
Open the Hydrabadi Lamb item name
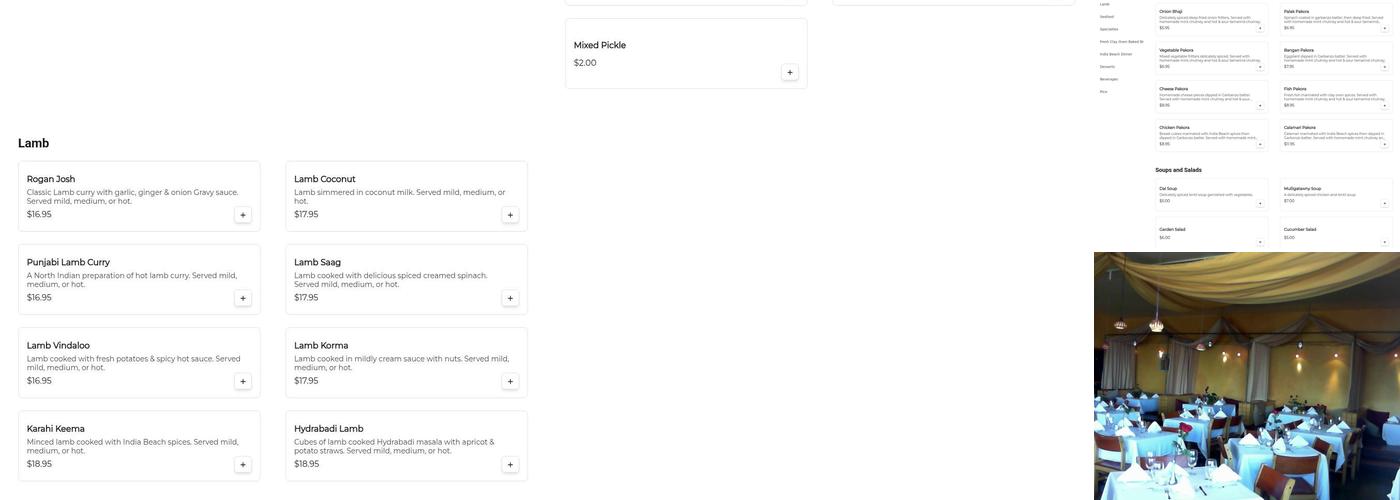328,429
